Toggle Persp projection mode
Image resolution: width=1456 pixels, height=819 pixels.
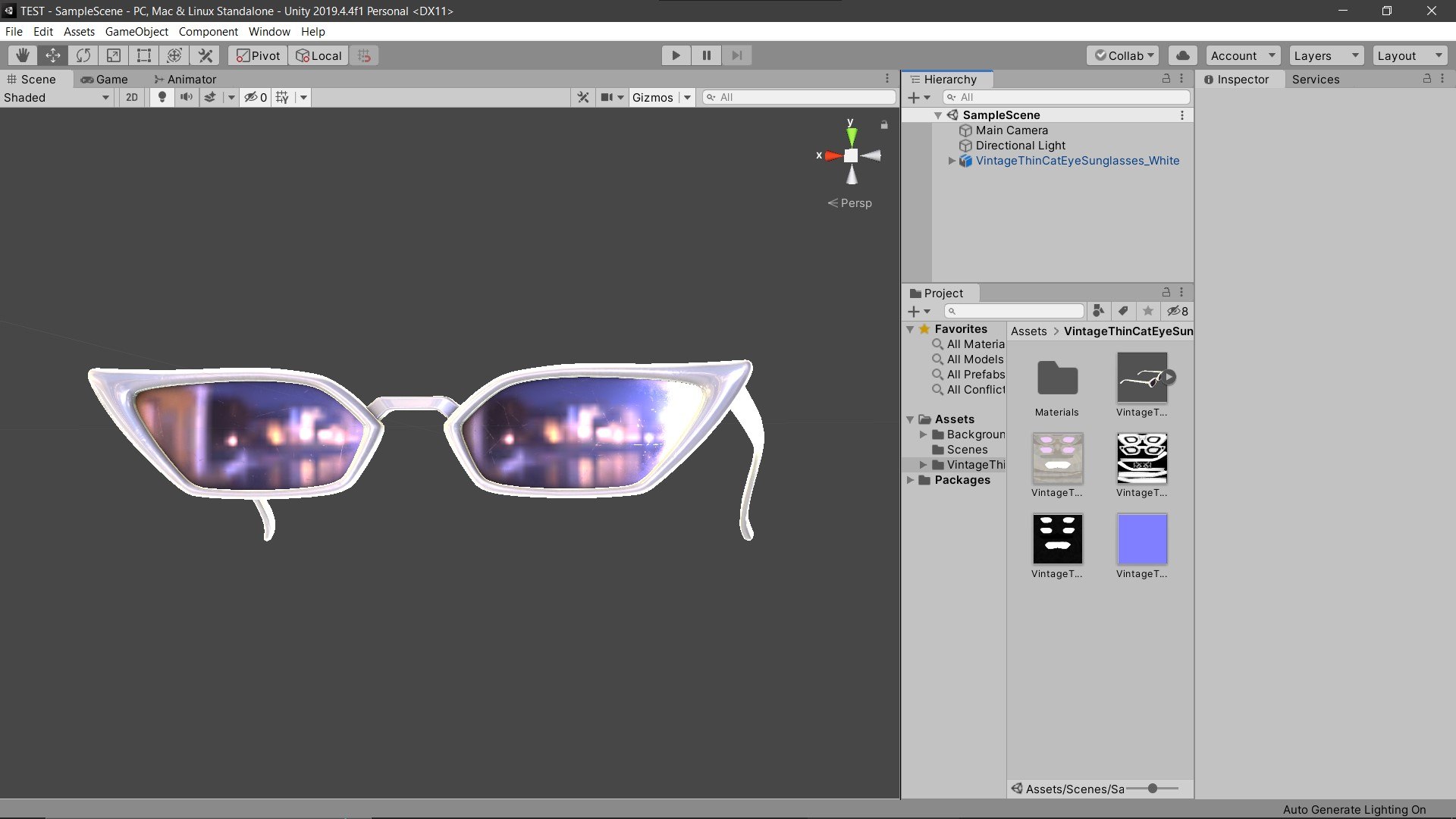pyautogui.click(x=850, y=203)
